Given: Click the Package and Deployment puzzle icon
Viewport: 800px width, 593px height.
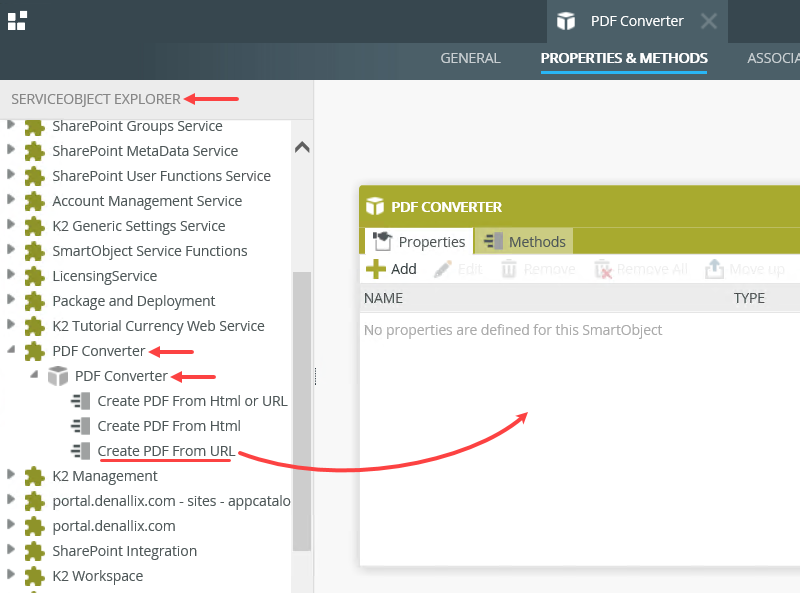Looking at the screenshot, I should [35, 302].
